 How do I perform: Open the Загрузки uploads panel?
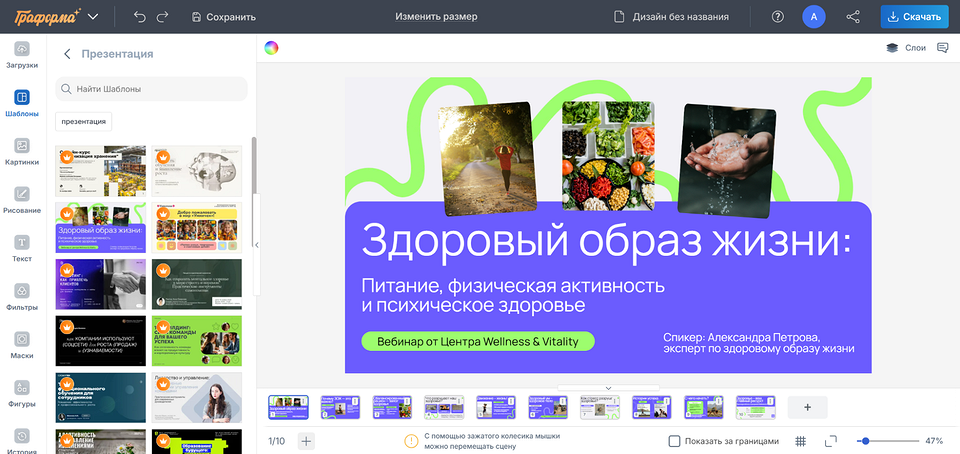pos(22,55)
